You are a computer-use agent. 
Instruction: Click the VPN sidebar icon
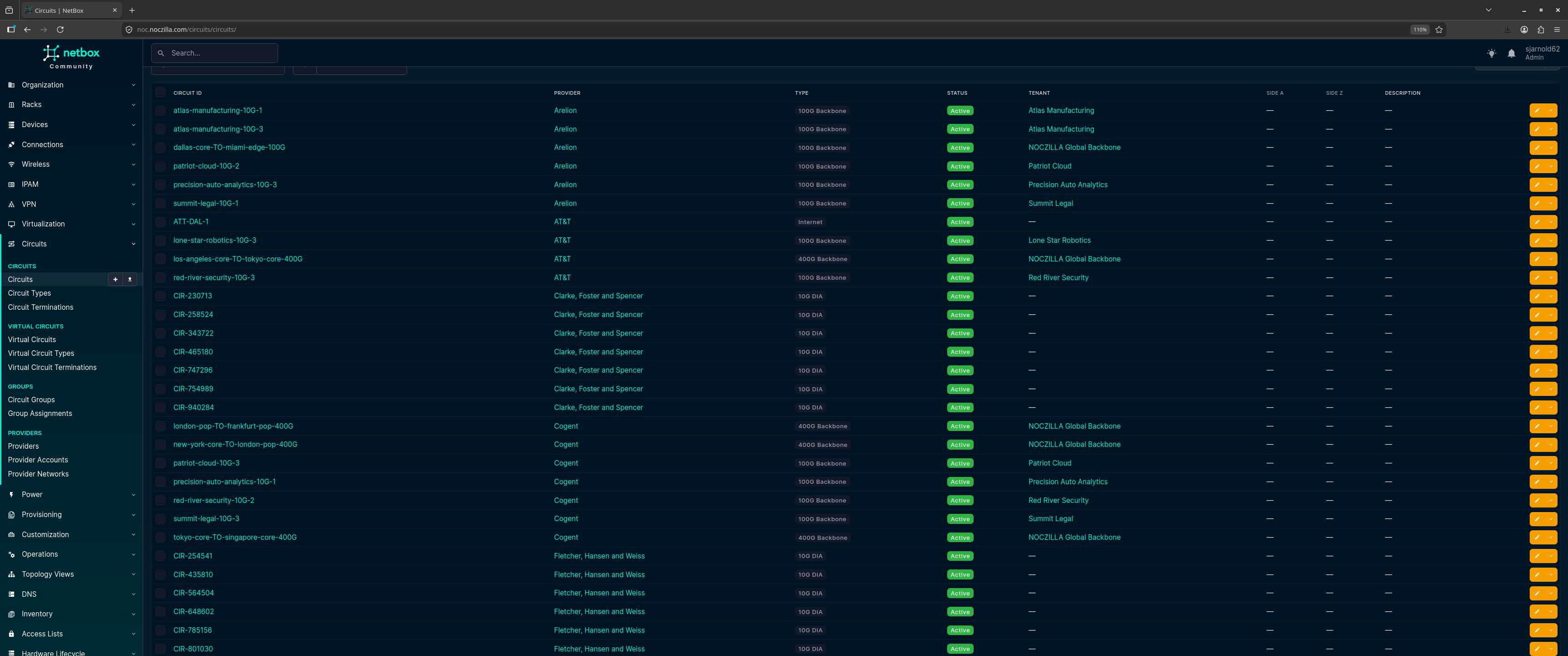[11, 205]
